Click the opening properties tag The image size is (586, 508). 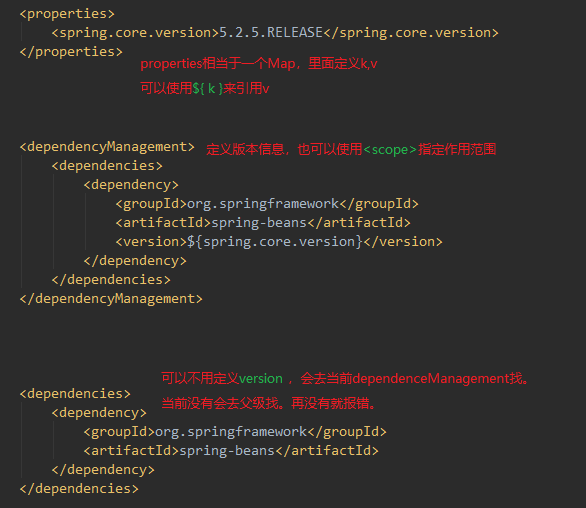pyautogui.click(x=67, y=14)
